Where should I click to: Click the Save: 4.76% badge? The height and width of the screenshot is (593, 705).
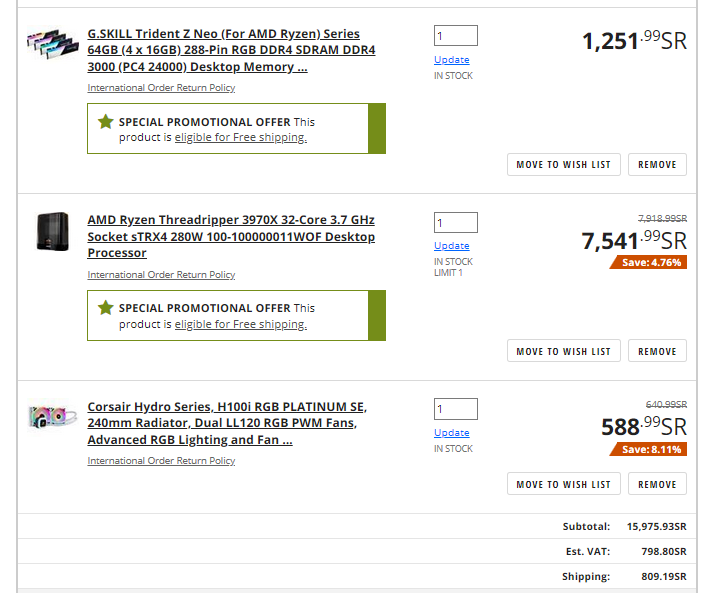pos(648,263)
